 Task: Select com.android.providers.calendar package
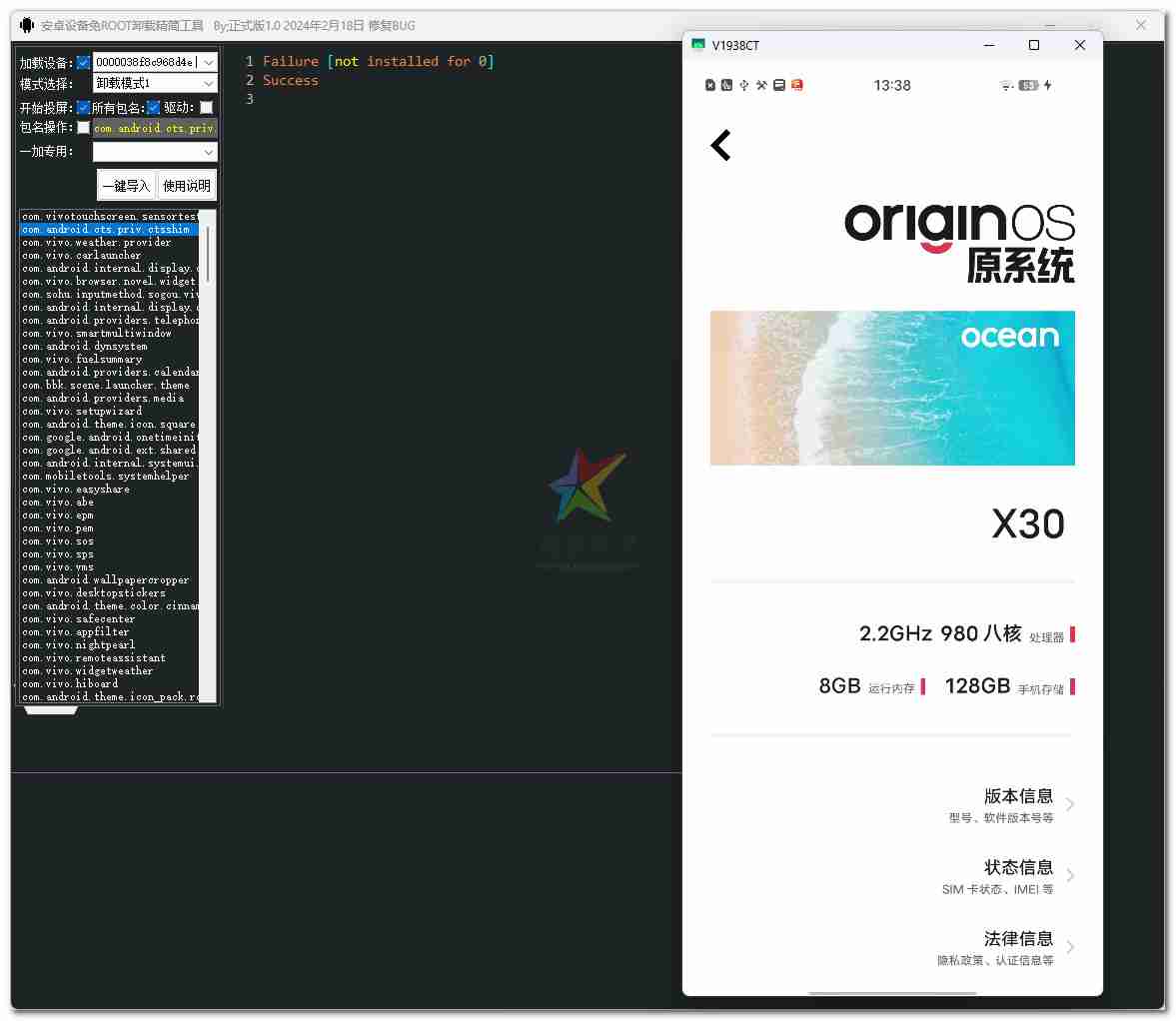point(110,372)
